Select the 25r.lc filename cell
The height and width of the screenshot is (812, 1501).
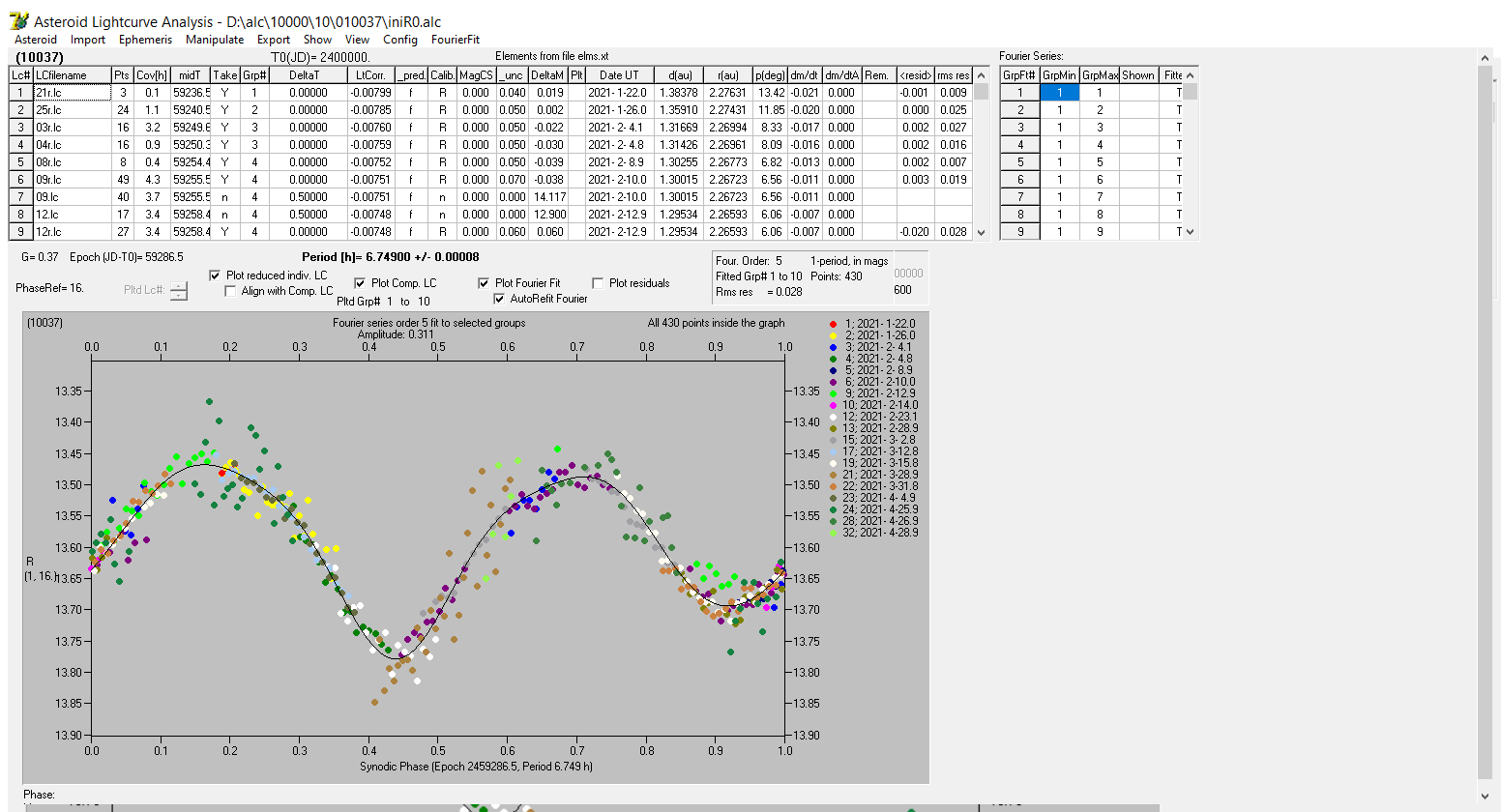72,110
